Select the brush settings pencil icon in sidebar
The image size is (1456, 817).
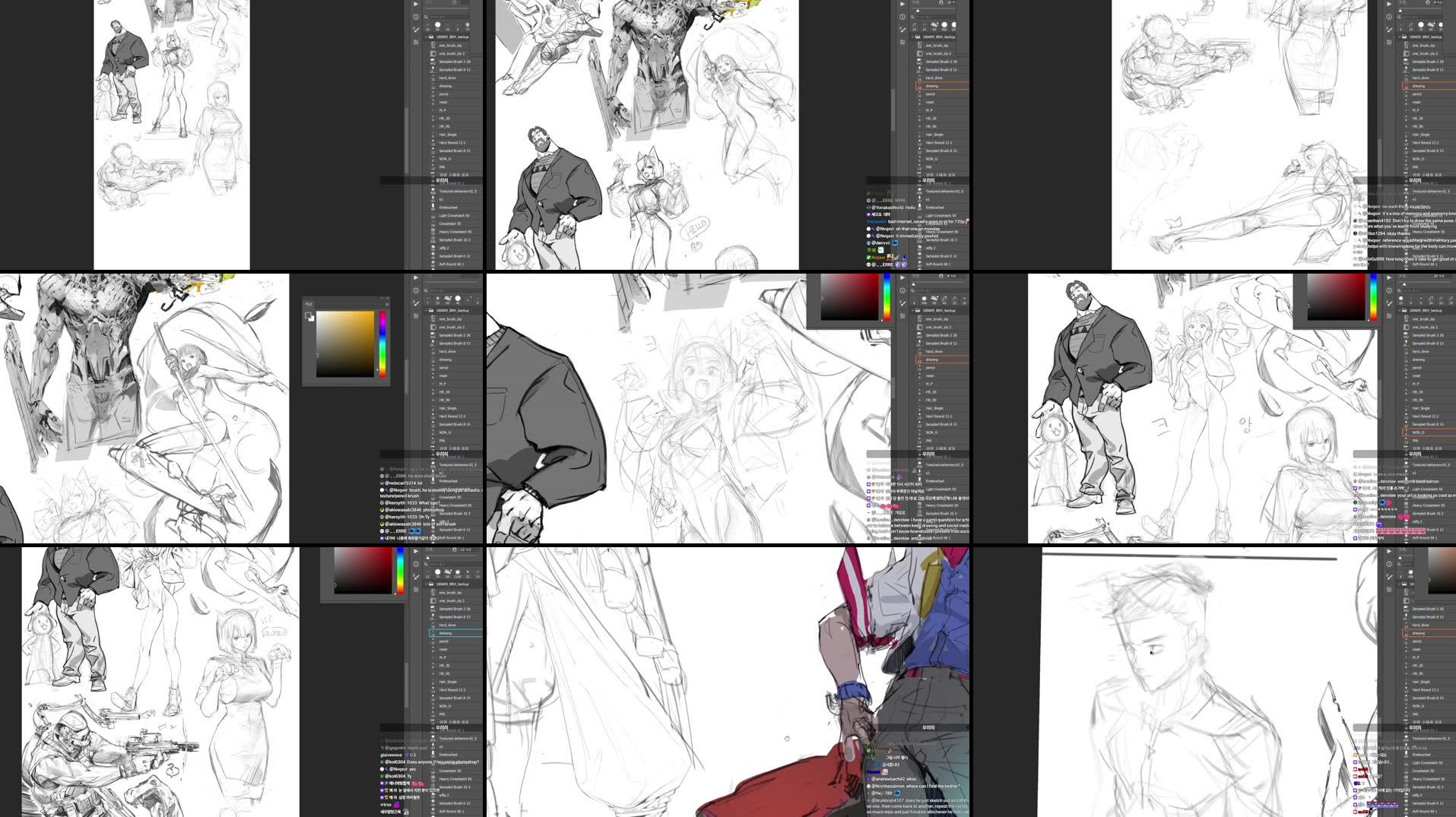902,29
